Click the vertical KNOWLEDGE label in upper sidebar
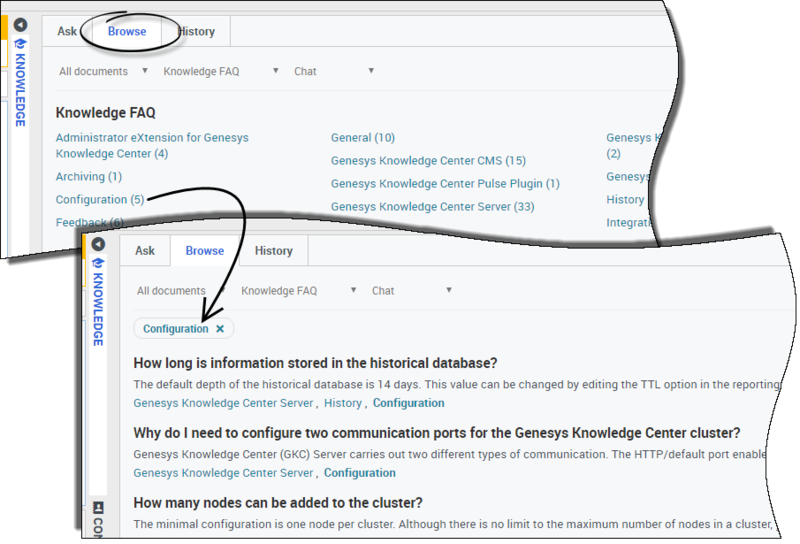800x544 pixels. [20, 90]
